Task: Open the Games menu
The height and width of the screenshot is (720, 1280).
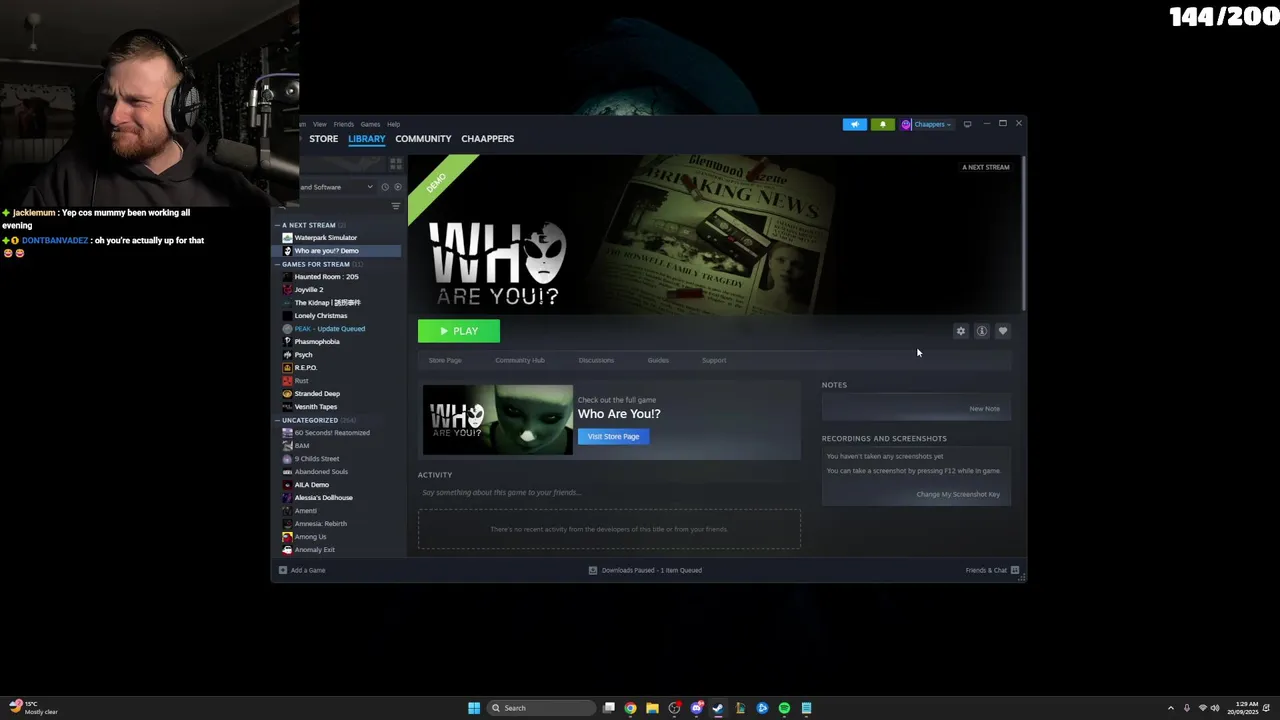Action: pos(370,124)
